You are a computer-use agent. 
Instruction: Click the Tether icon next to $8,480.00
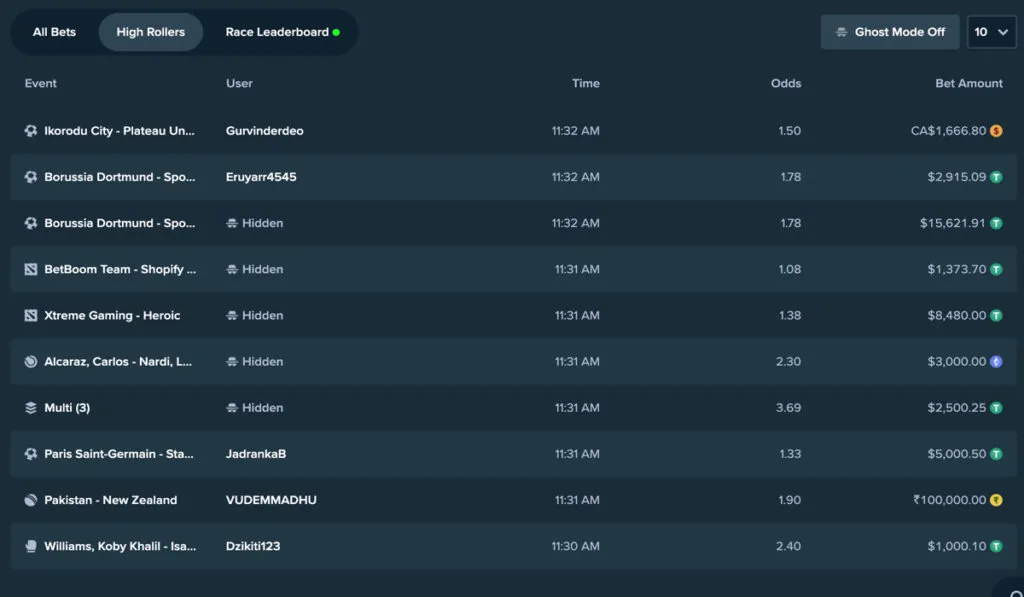coord(996,315)
